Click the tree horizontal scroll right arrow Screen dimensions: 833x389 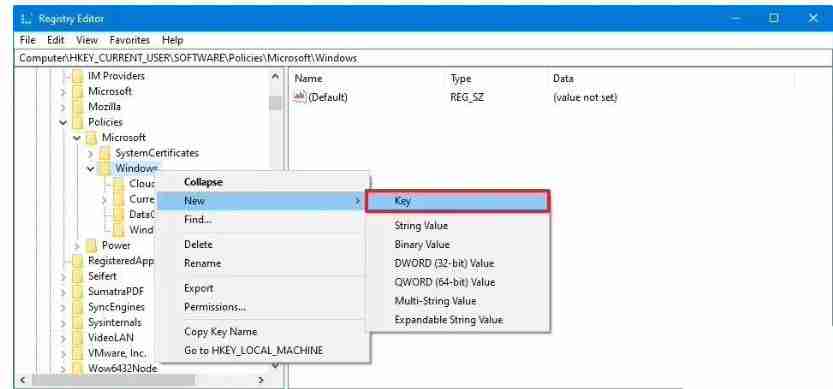click(x=261, y=380)
